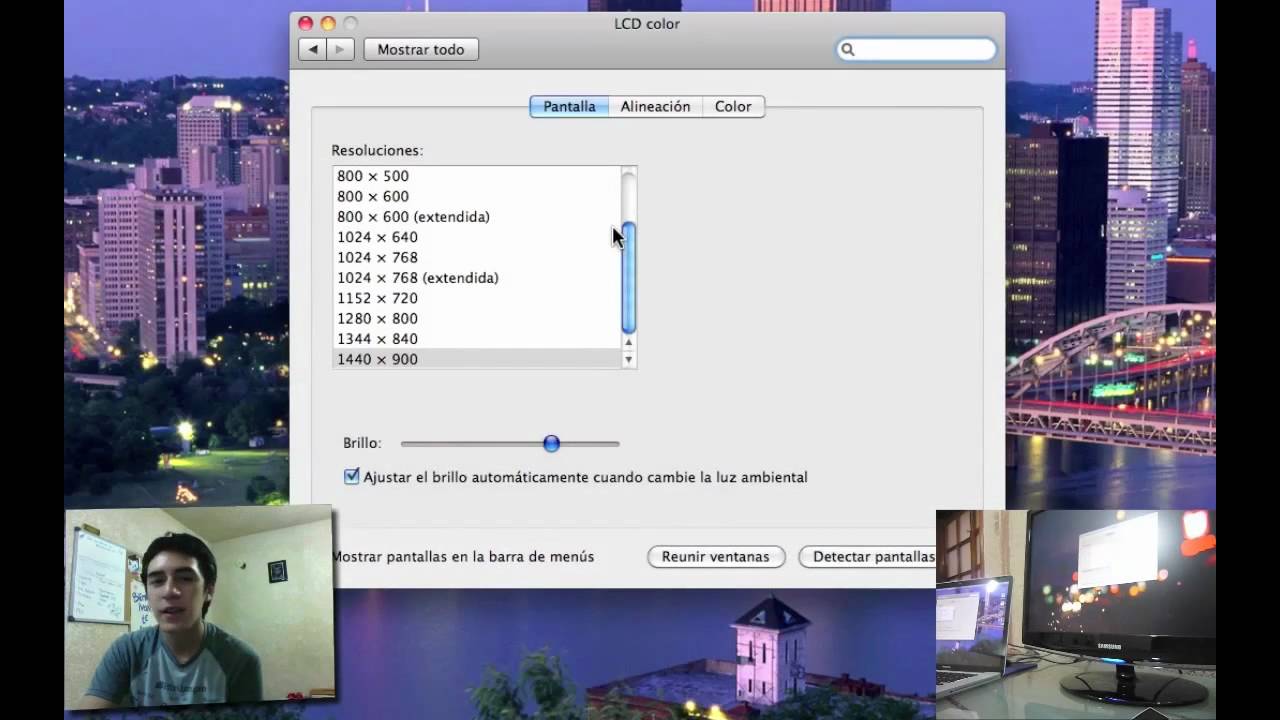Image resolution: width=1280 pixels, height=720 pixels.
Task: Click the webcam video thumbnail
Action: pos(199,606)
